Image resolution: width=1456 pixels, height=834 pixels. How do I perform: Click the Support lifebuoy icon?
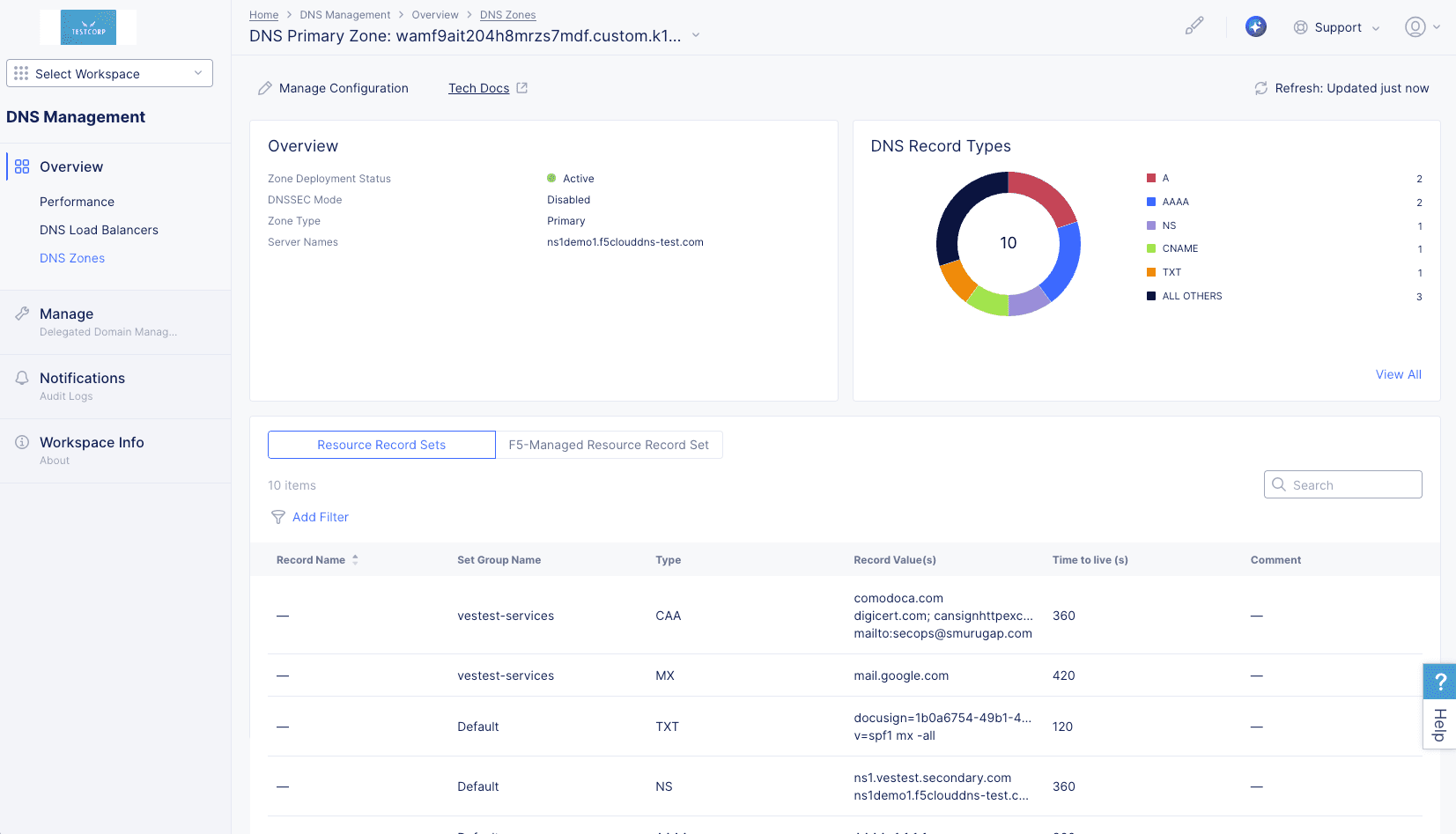click(x=1301, y=27)
